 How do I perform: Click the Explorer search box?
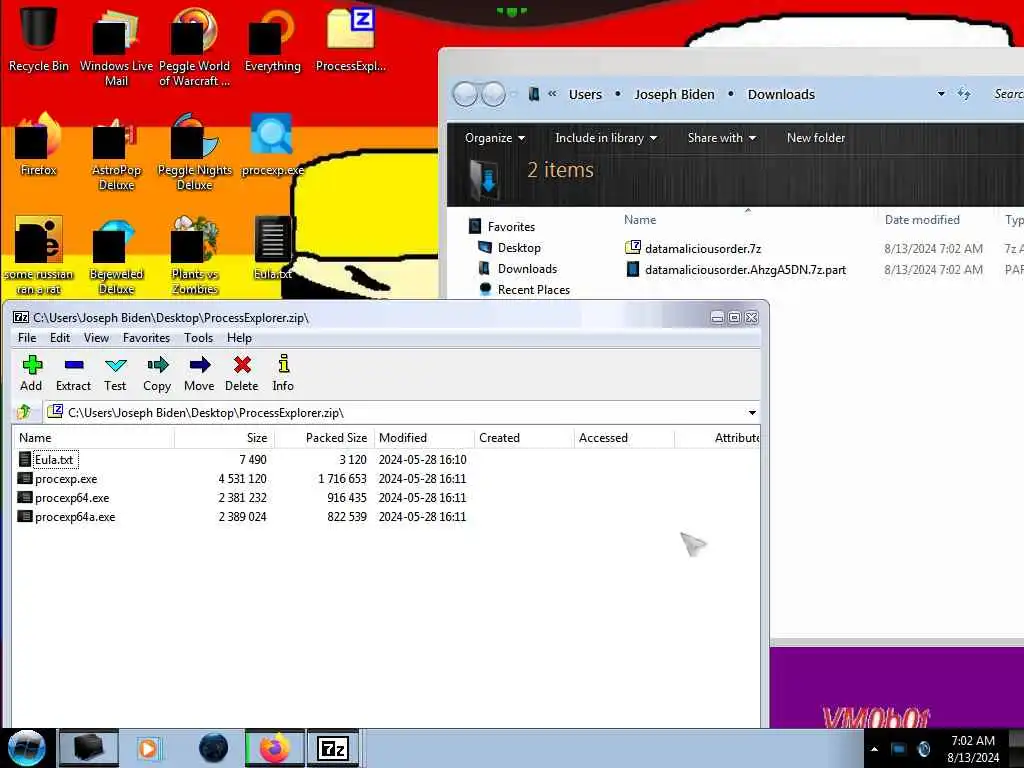(x=1006, y=94)
